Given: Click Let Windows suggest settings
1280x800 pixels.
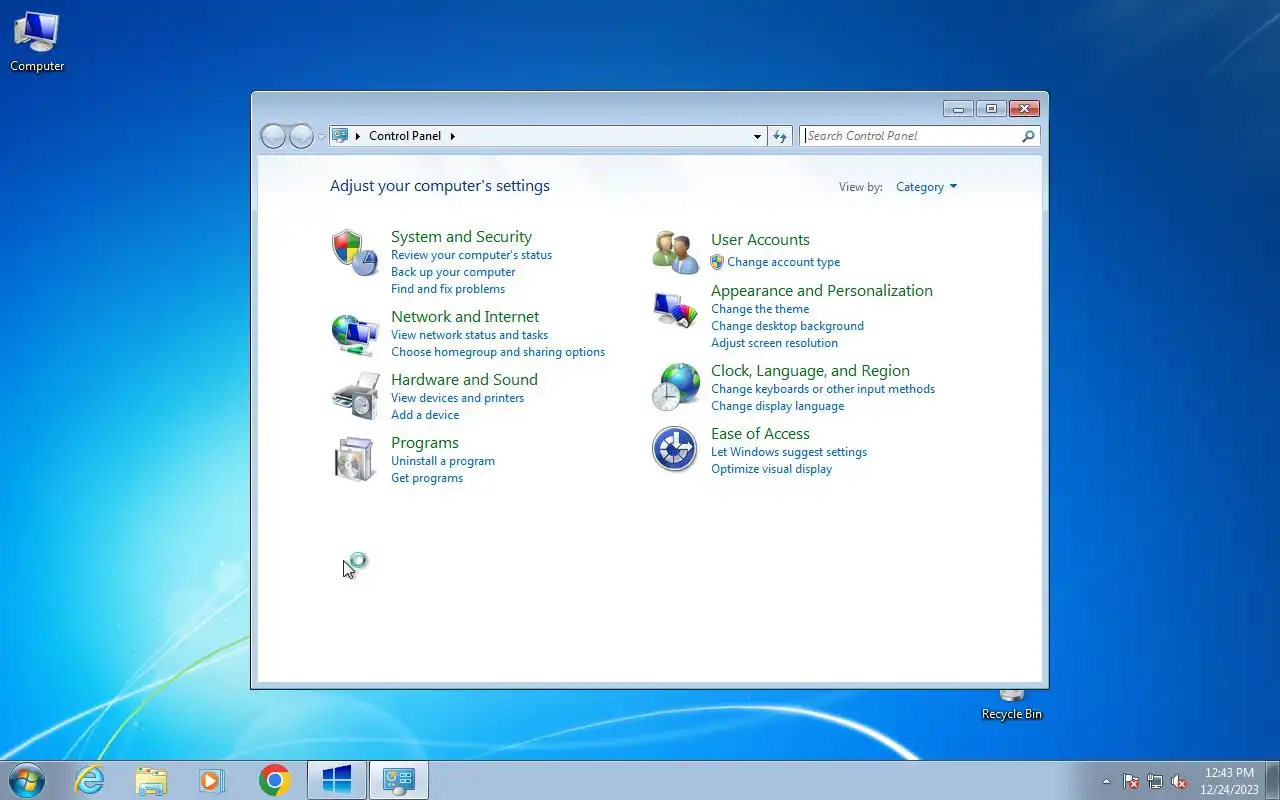Looking at the screenshot, I should point(789,452).
